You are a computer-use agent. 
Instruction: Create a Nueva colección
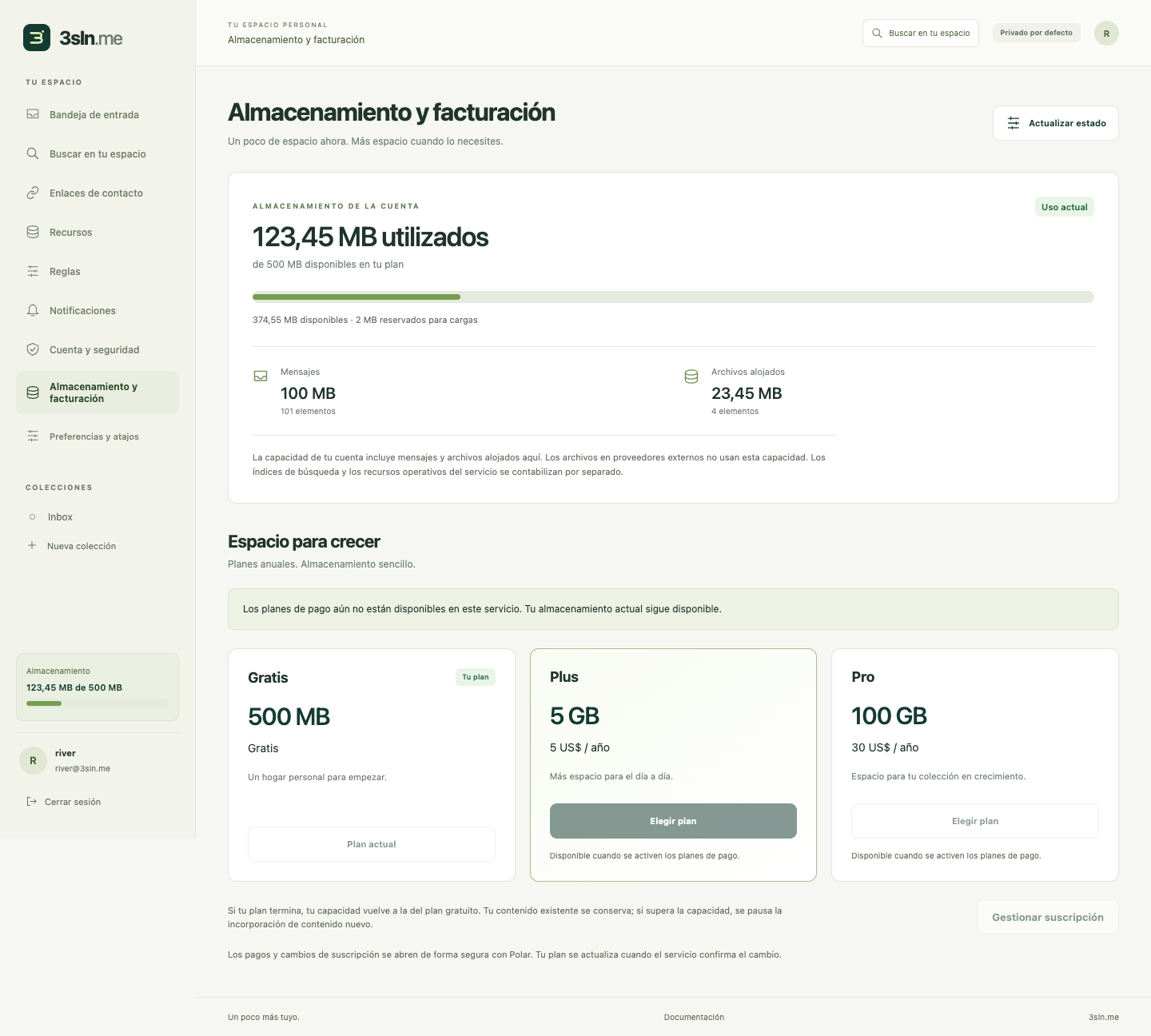click(98, 546)
